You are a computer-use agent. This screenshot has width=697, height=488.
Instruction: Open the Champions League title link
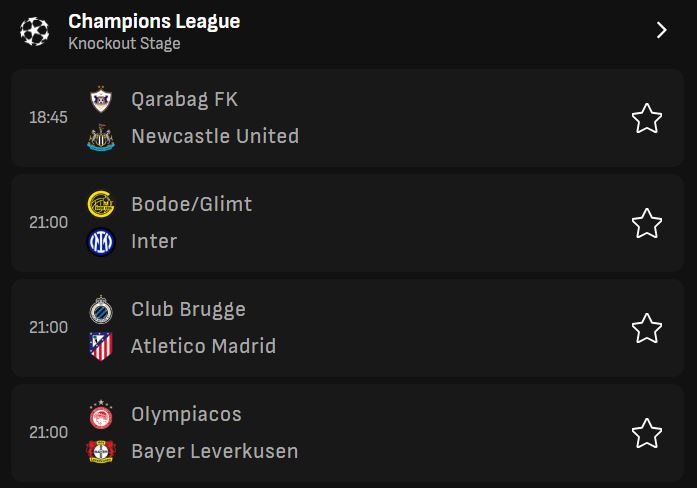[x=154, y=21]
